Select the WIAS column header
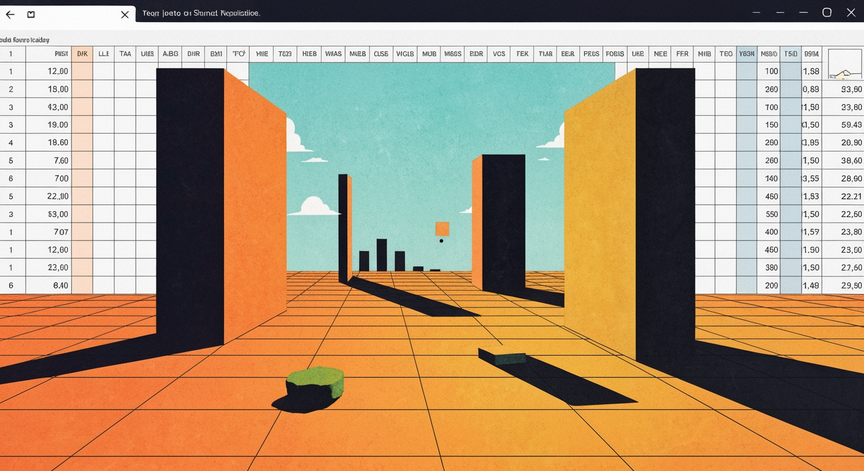Screen dimensions: 864x471 point(333,54)
